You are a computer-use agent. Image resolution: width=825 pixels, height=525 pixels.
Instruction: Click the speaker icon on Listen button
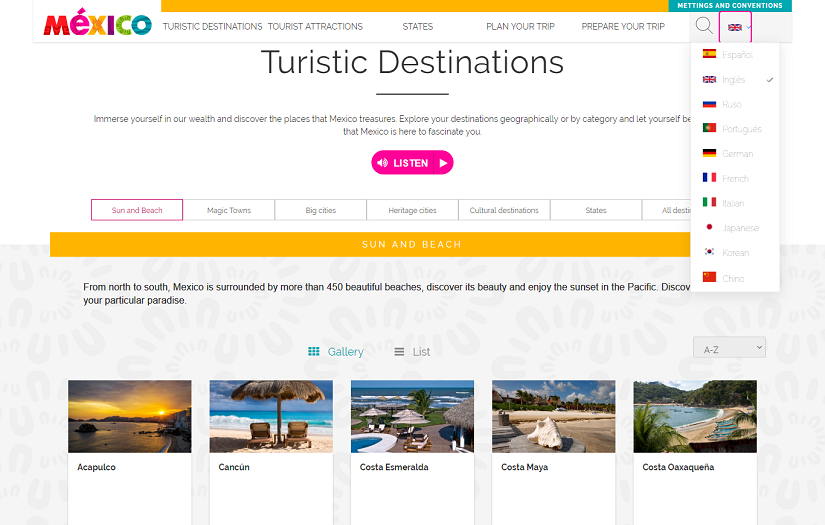[x=383, y=163]
